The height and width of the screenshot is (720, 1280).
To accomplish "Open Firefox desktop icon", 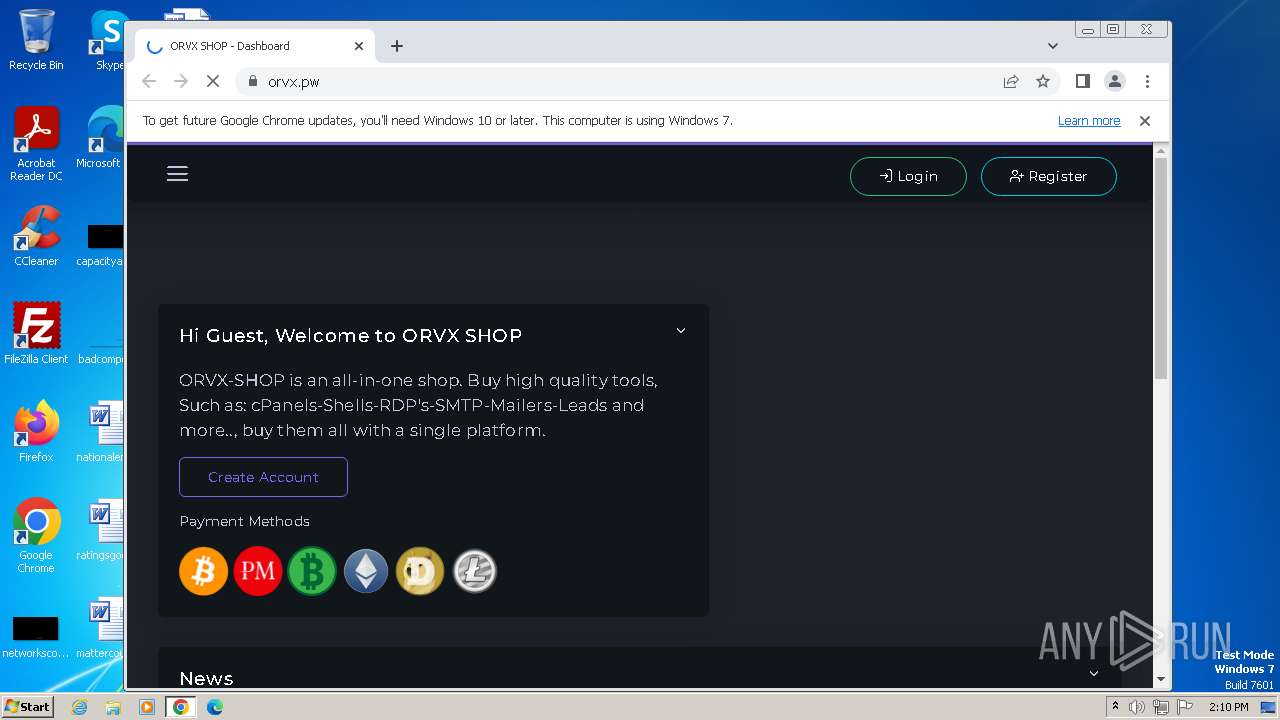I will pyautogui.click(x=36, y=432).
